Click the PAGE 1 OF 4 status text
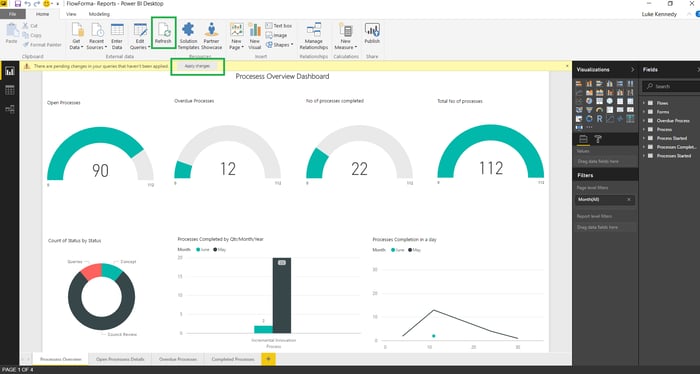The width and height of the screenshot is (700, 374). [x=18, y=370]
